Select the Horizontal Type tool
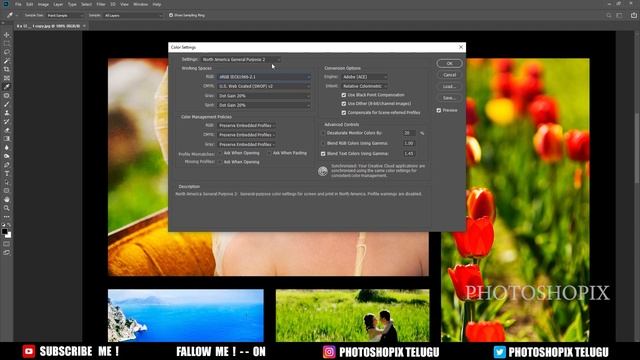 point(7,173)
